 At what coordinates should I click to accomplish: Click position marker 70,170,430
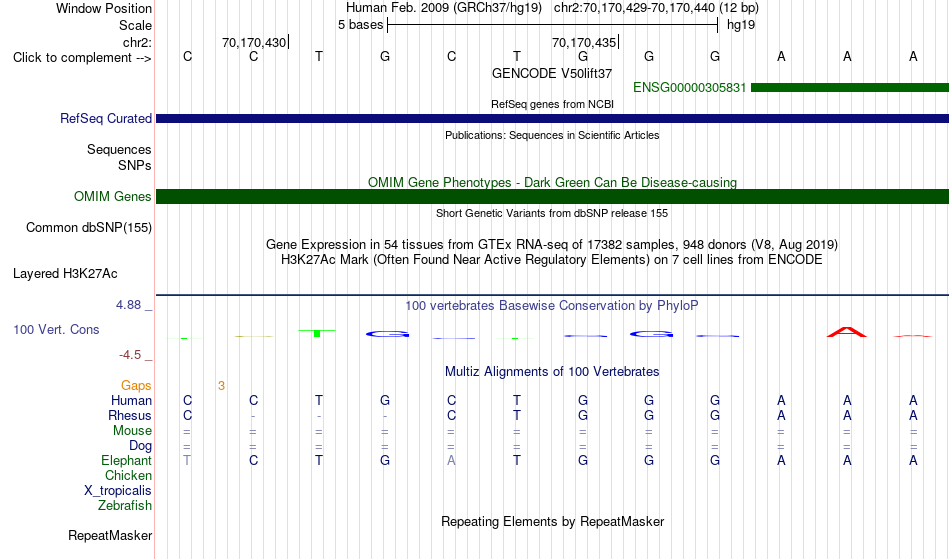[x=253, y=42]
